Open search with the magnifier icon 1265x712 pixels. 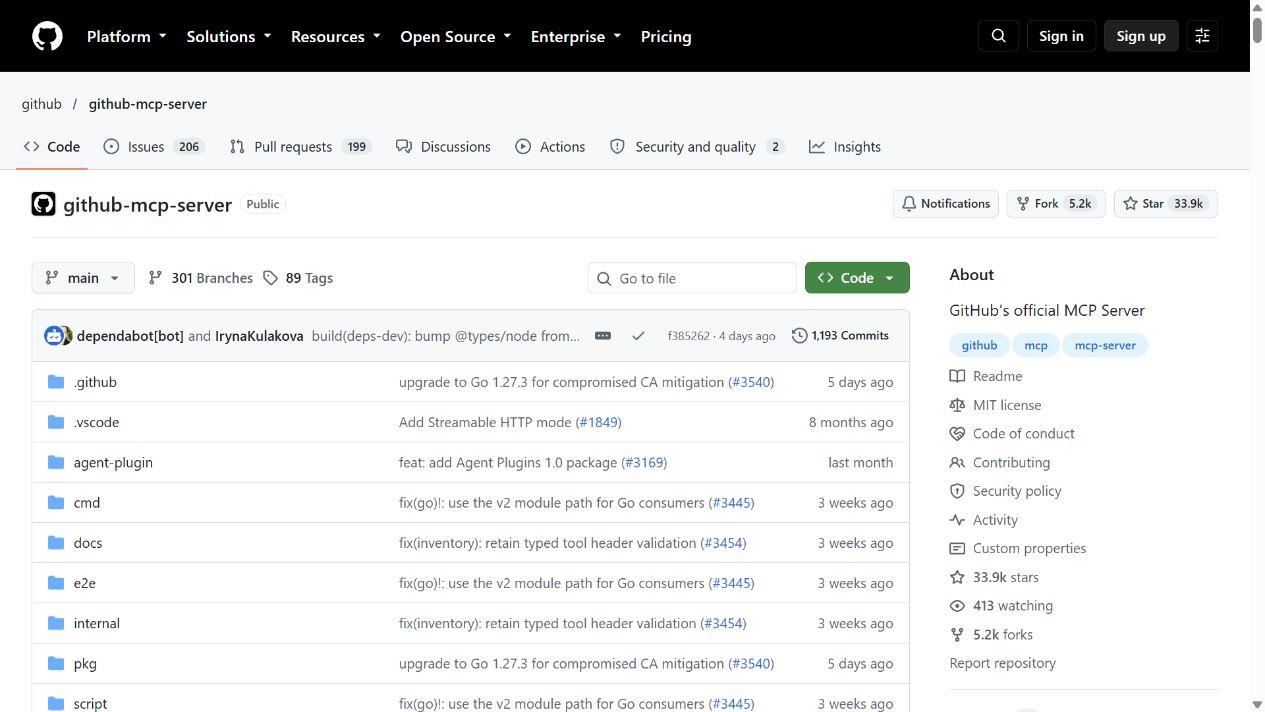pyautogui.click(x=998, y=36)
